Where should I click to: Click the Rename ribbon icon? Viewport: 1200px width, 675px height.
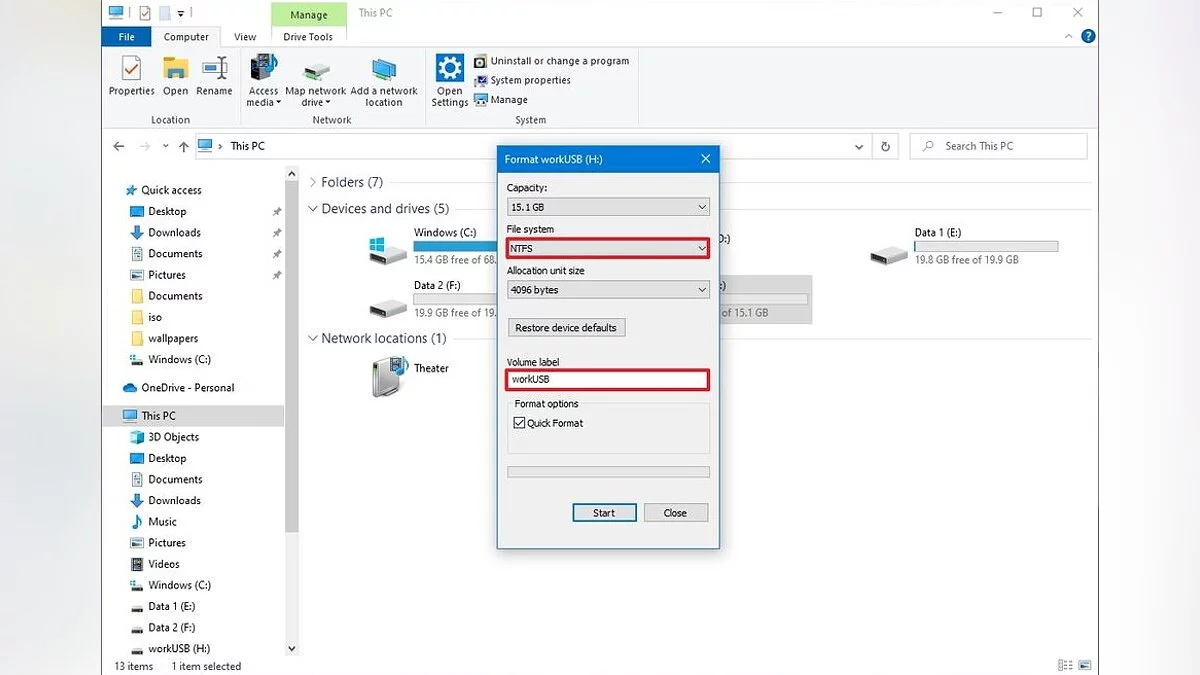point(214,70)
